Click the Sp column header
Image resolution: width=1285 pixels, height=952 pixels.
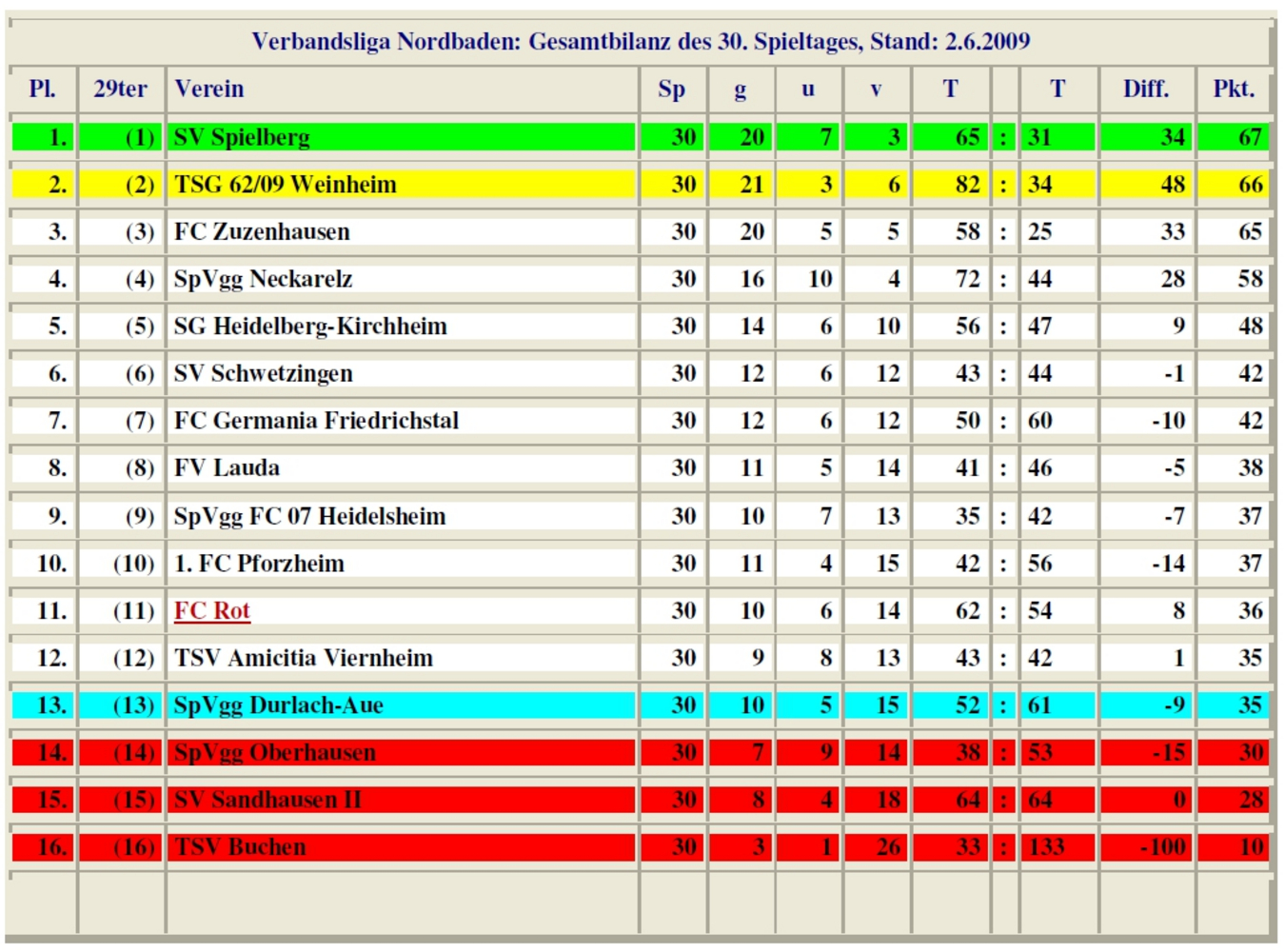671,89
